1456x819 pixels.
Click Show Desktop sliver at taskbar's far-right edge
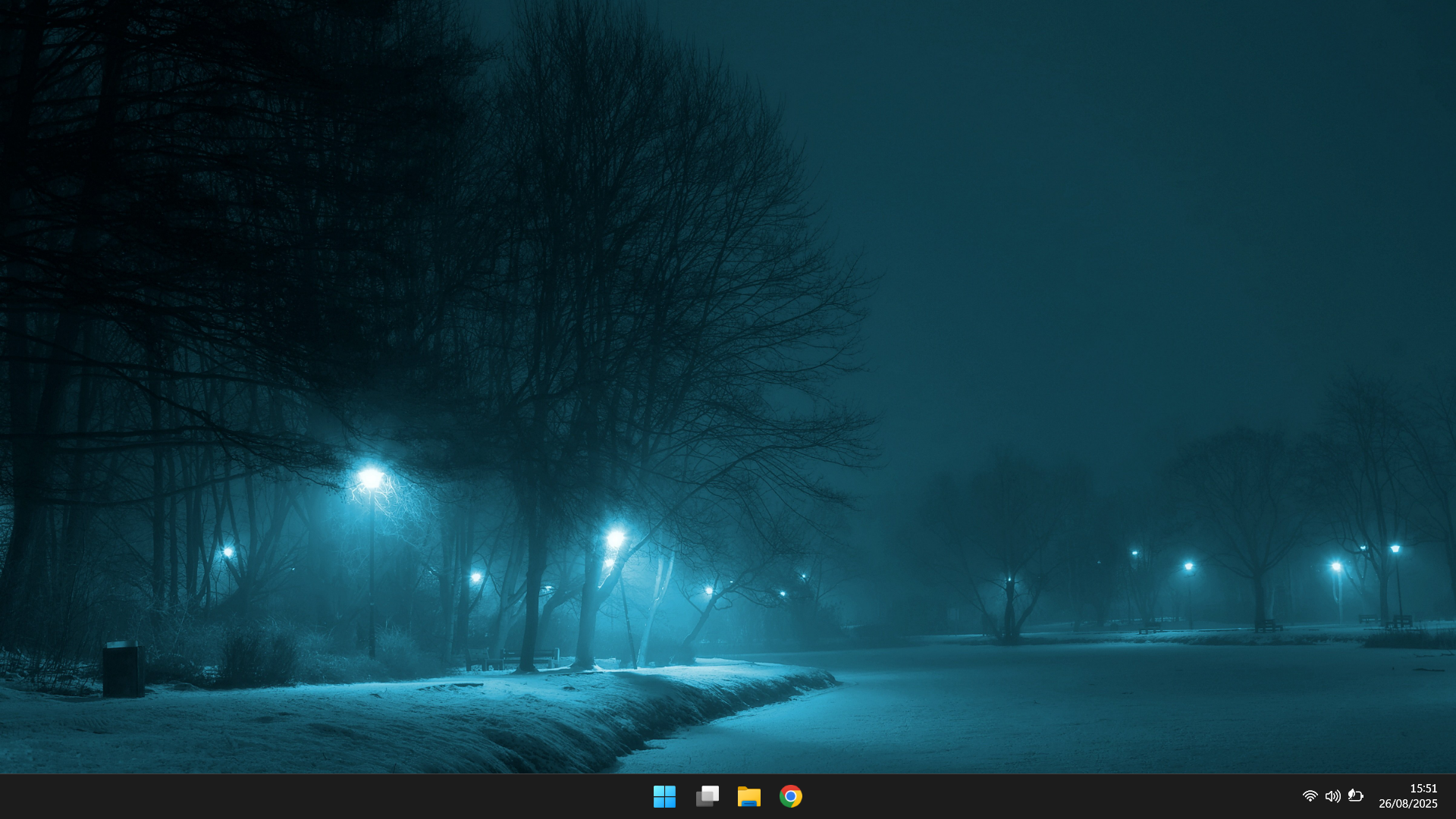point(1453,796)
